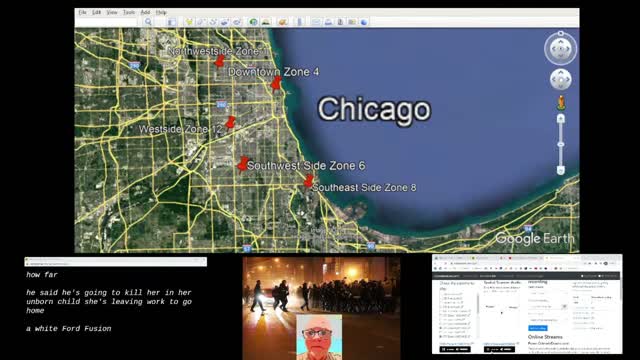
Task: Click the left black audio player in the browser
Action: [455, 349]
